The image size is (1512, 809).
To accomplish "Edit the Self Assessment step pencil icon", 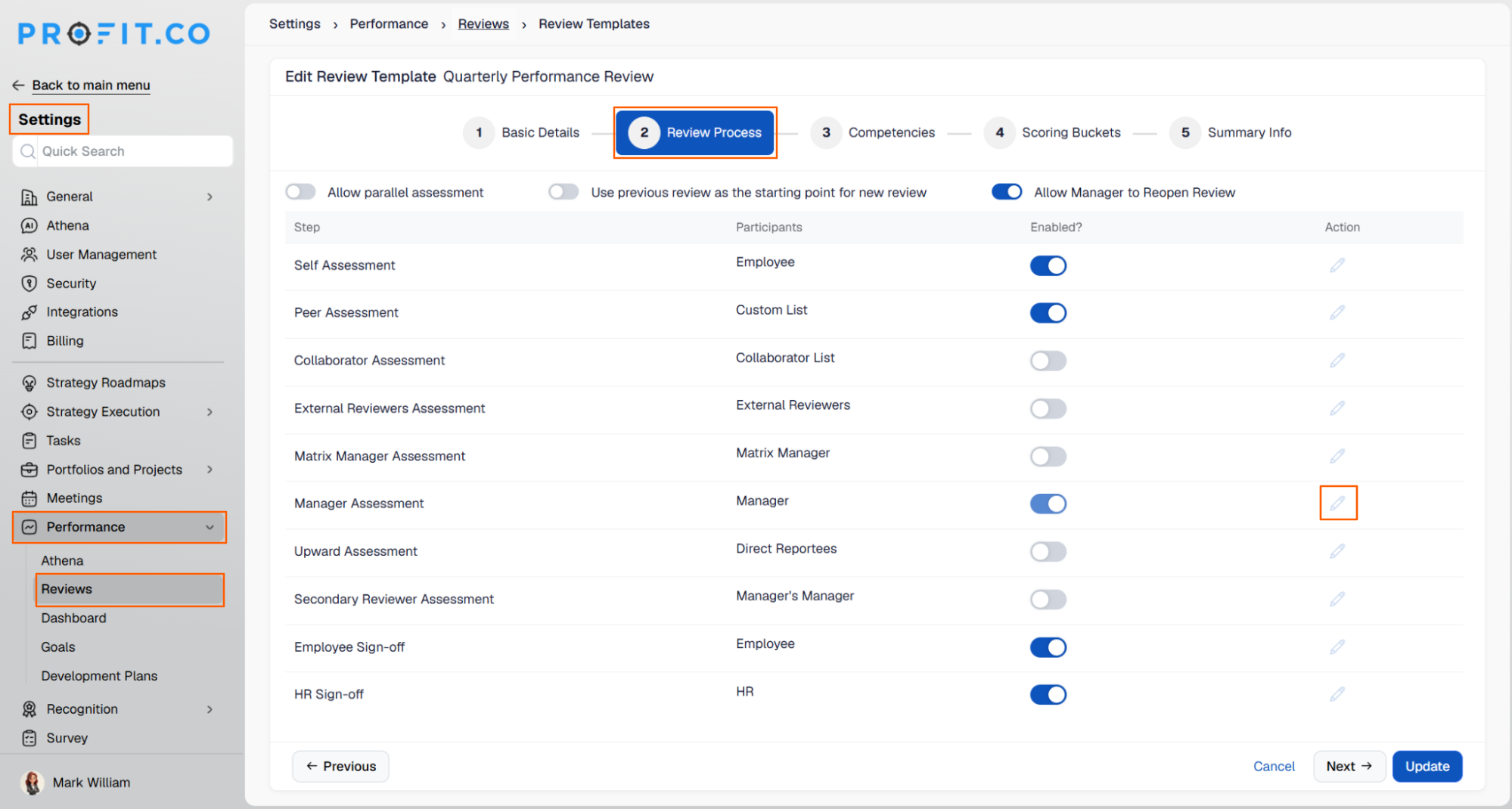I will point(1337,265).
